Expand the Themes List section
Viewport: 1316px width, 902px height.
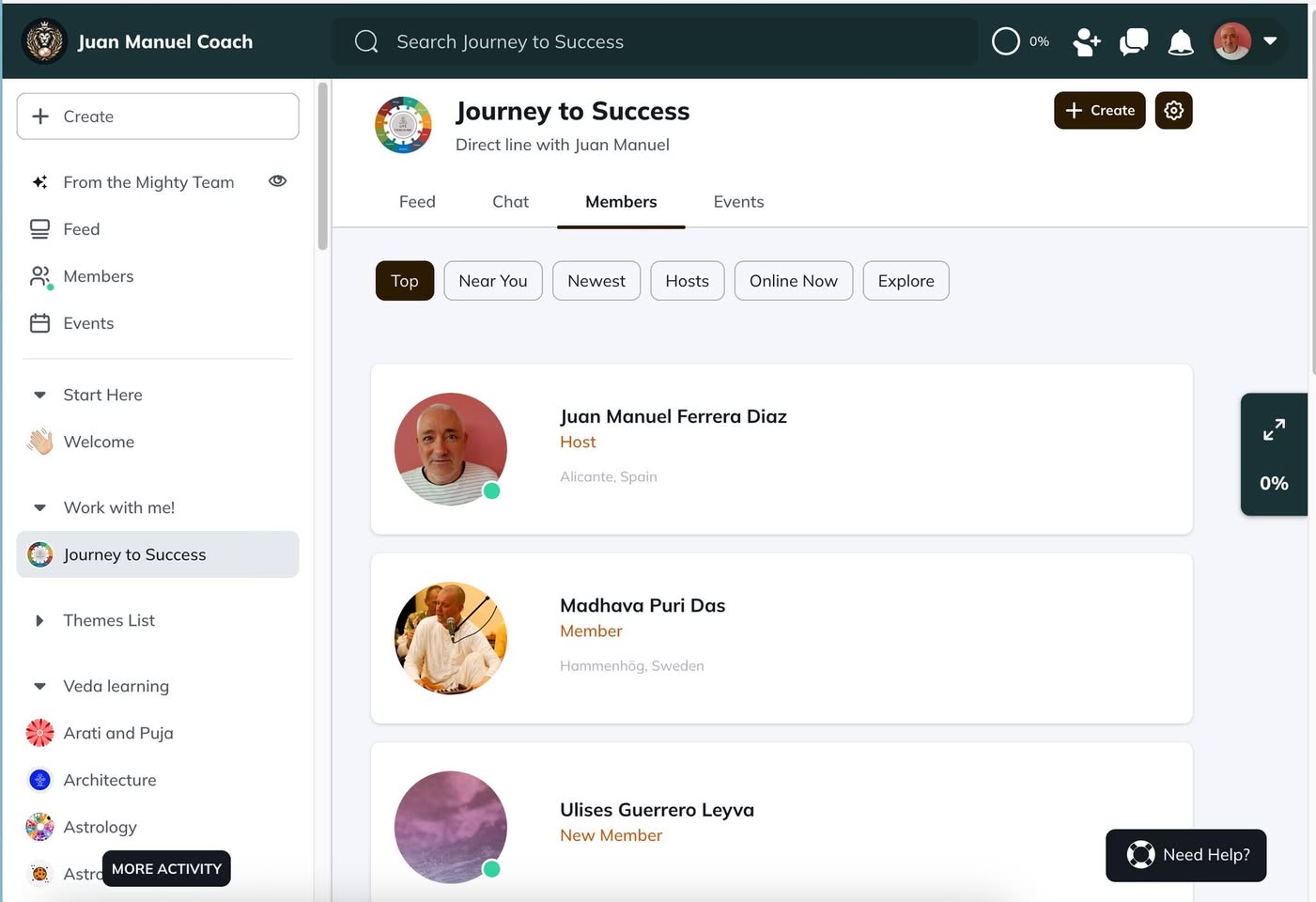pyautogui.click(x=39, y=620)
